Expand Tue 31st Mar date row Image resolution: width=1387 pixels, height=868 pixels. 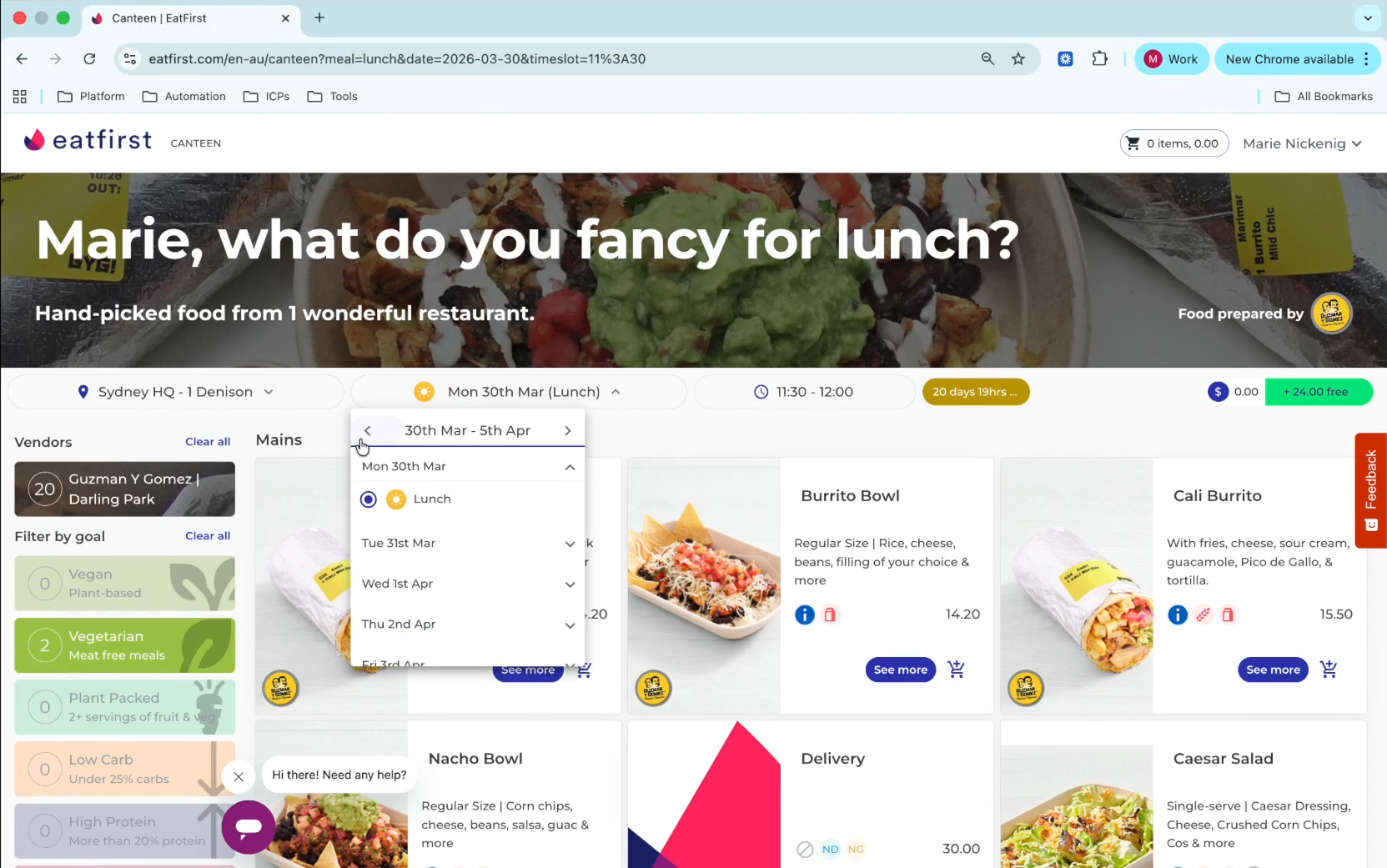click(468, 543)
